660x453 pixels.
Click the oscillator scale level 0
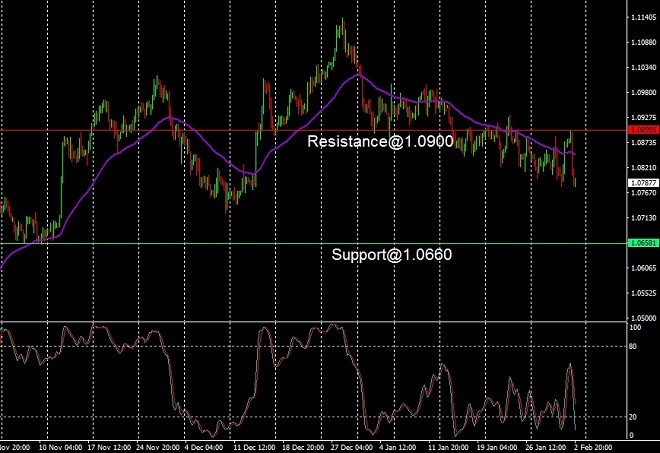(x=631, y=436)
